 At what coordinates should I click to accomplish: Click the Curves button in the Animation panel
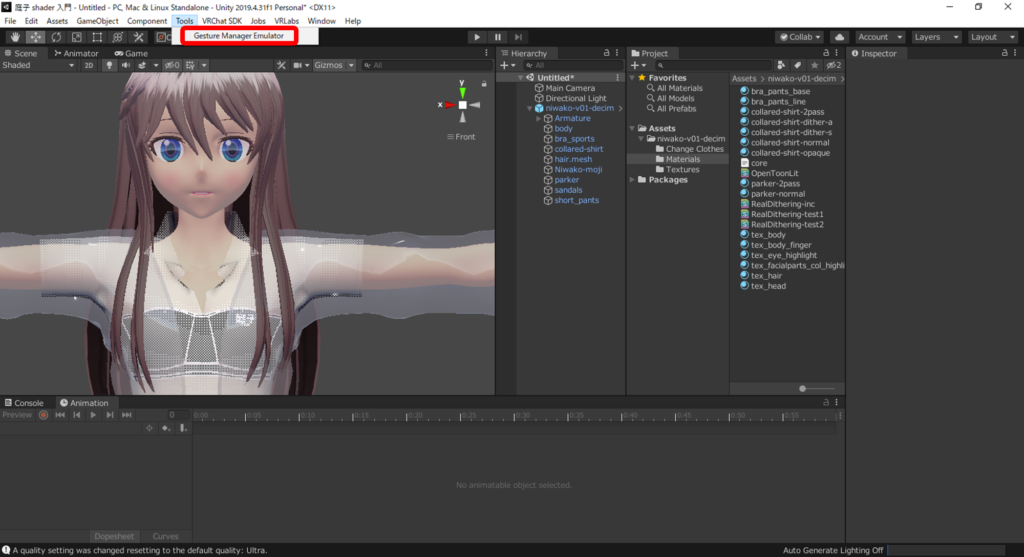click(165, 536)
